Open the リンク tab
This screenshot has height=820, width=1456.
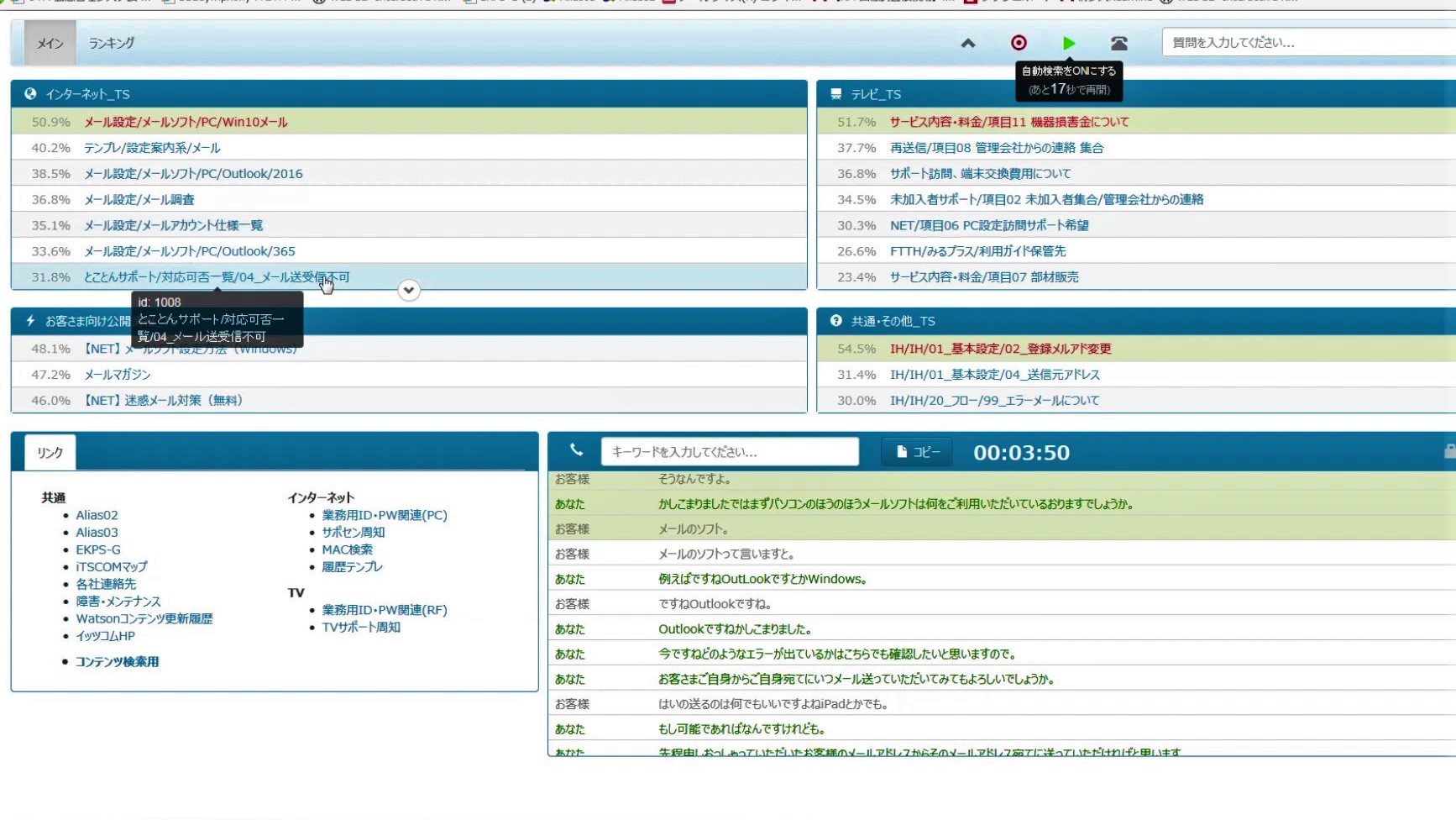[x=50, y=453]
